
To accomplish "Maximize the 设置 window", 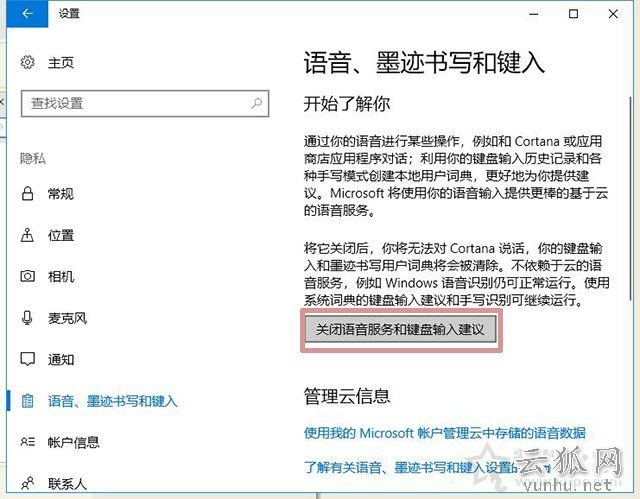I will (x=573, y=14).
